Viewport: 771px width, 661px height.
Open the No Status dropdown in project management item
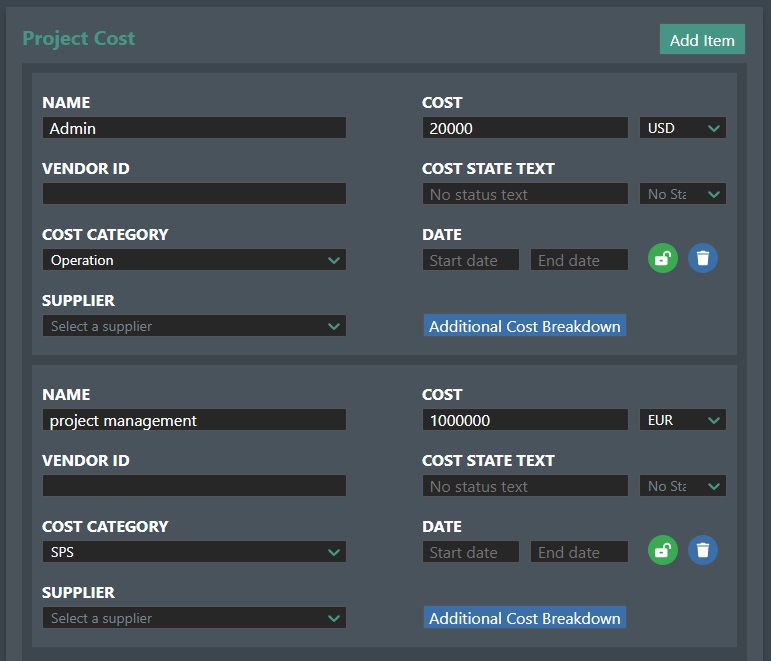click(x=682, y=486)
